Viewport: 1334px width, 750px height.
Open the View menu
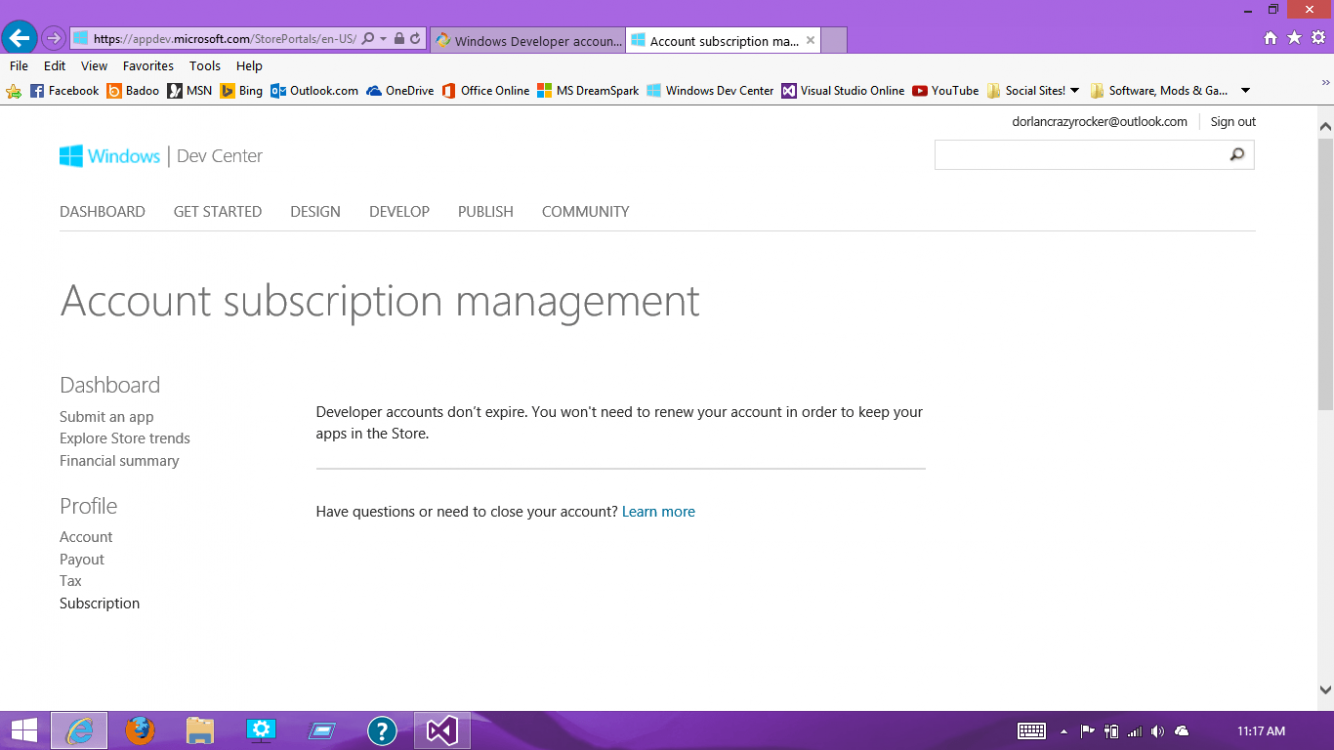click(94, 66)
